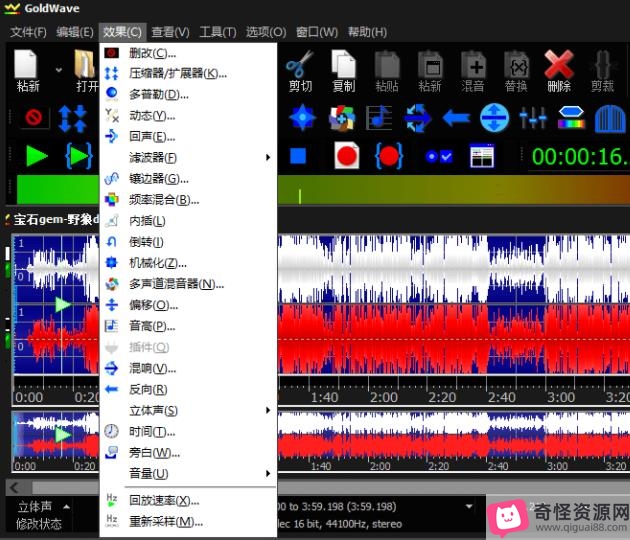Toggle the control properties checkmark icon
This screenshot has height=540, width=630.
(x=438, y=157)
